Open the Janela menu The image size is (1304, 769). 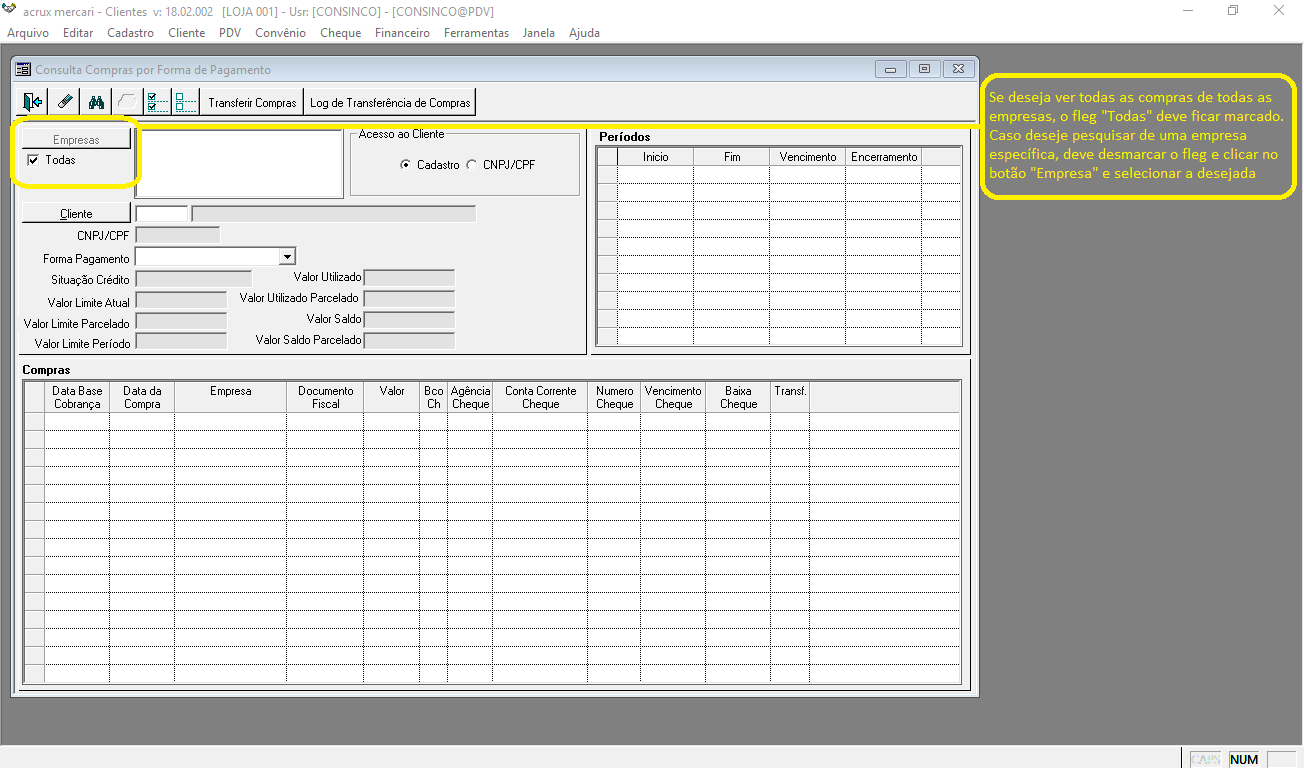click(538, 33)
